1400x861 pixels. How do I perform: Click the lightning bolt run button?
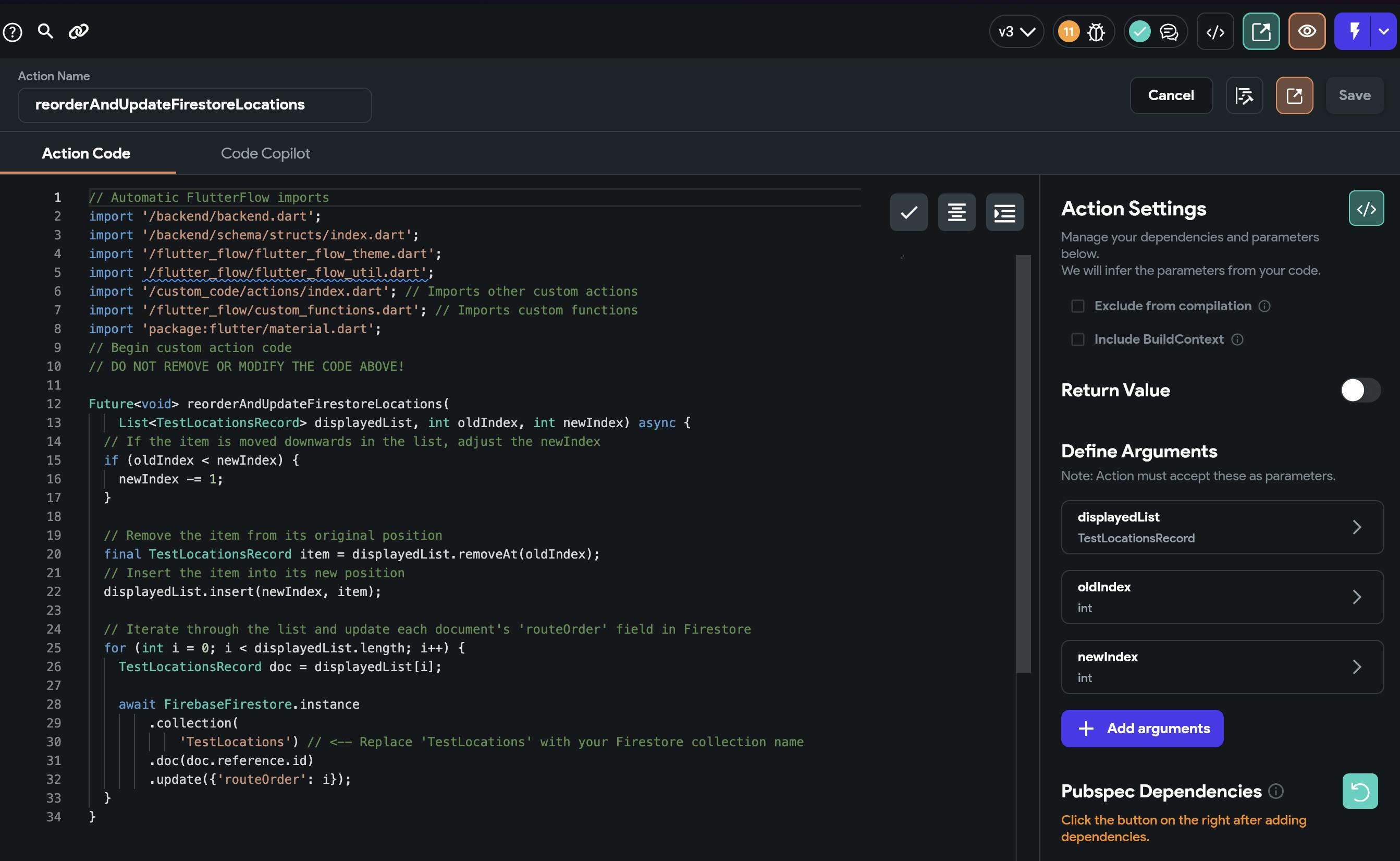pos(1354,31)
